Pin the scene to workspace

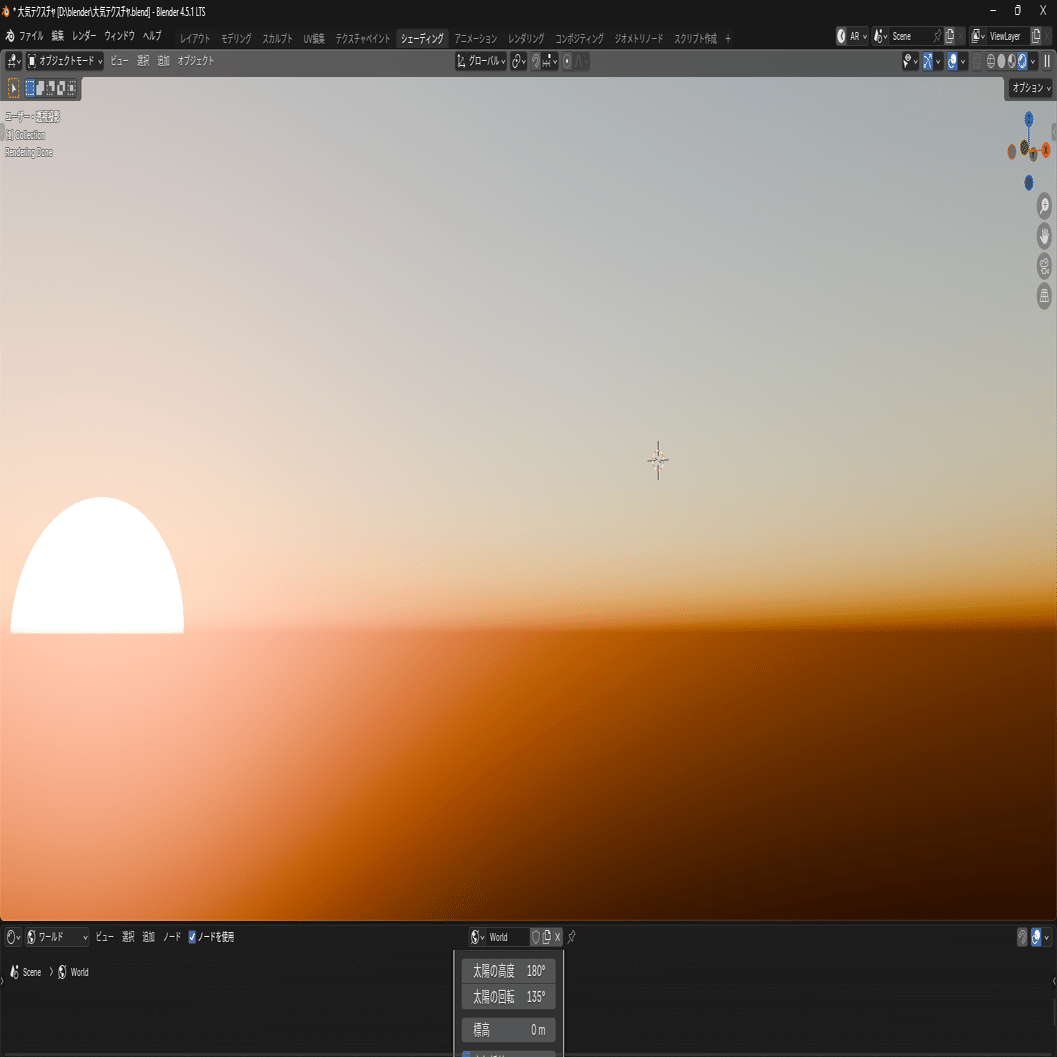[x=937, y=36]
